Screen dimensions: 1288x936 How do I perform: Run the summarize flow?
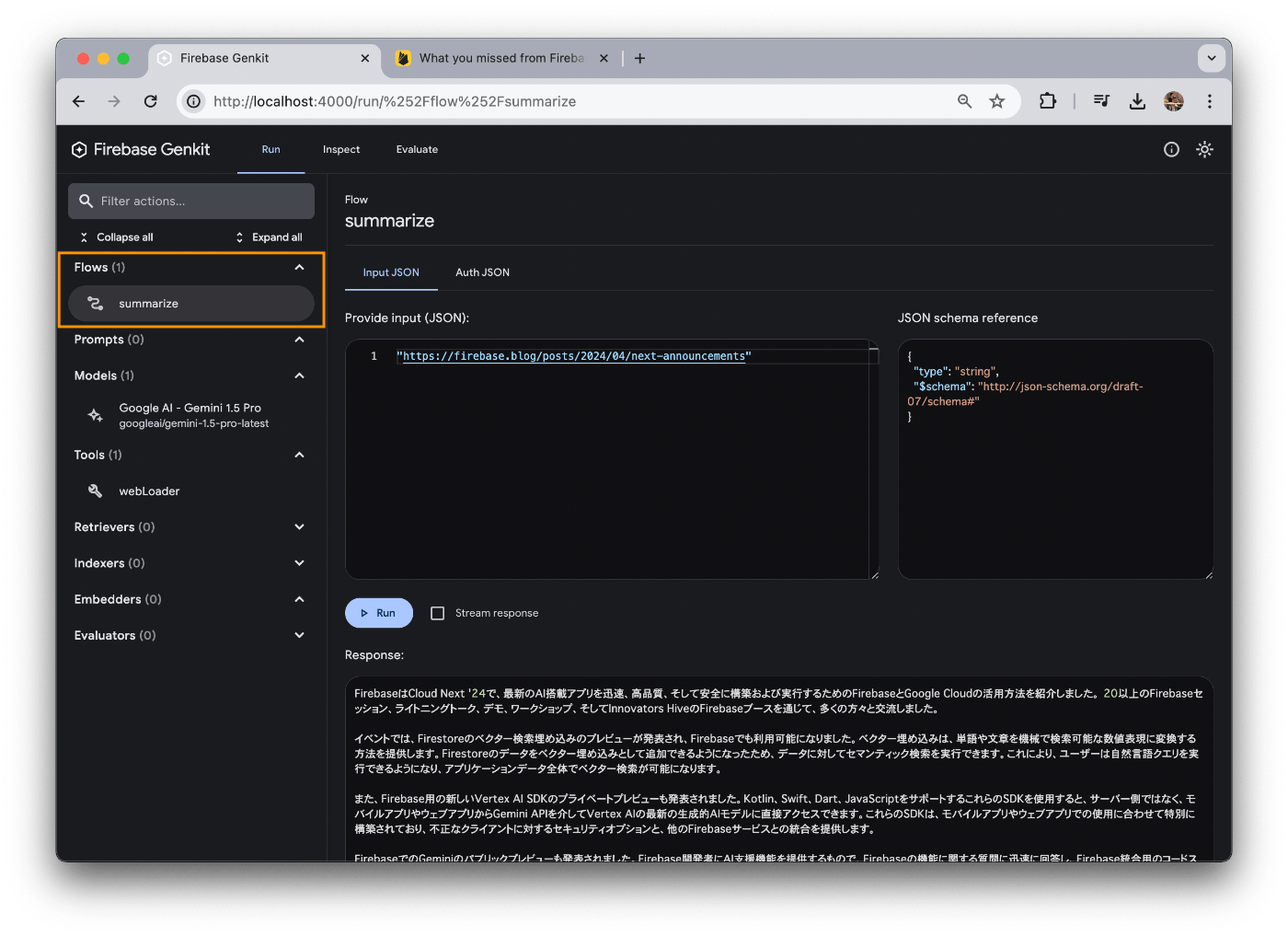378,613
